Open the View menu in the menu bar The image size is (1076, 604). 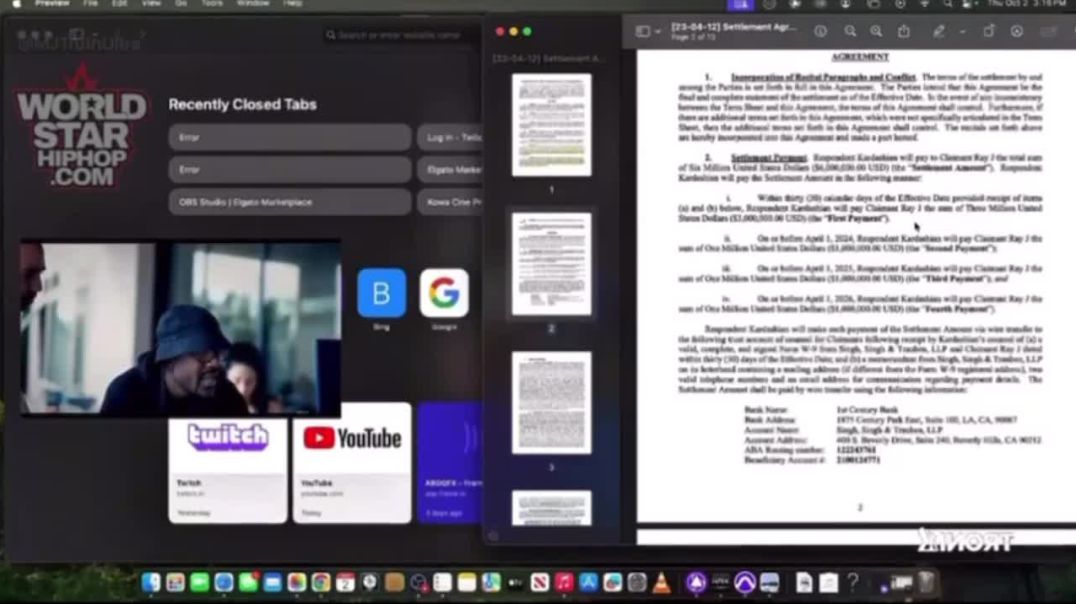click(x=151, y=4)
